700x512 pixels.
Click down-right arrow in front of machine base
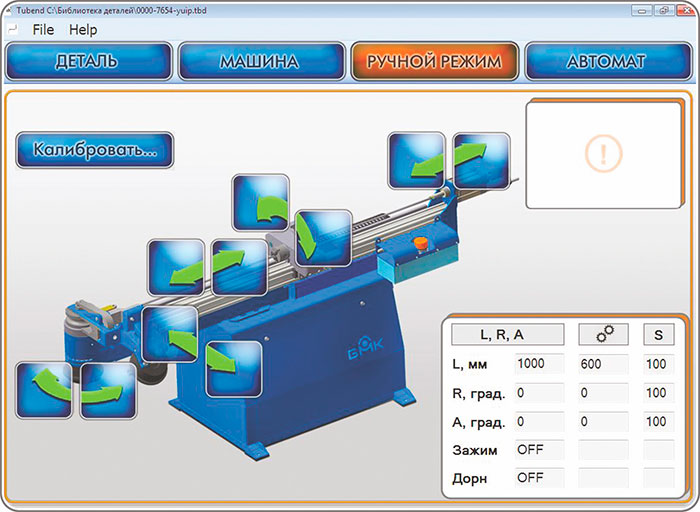(x=234, y=369)
